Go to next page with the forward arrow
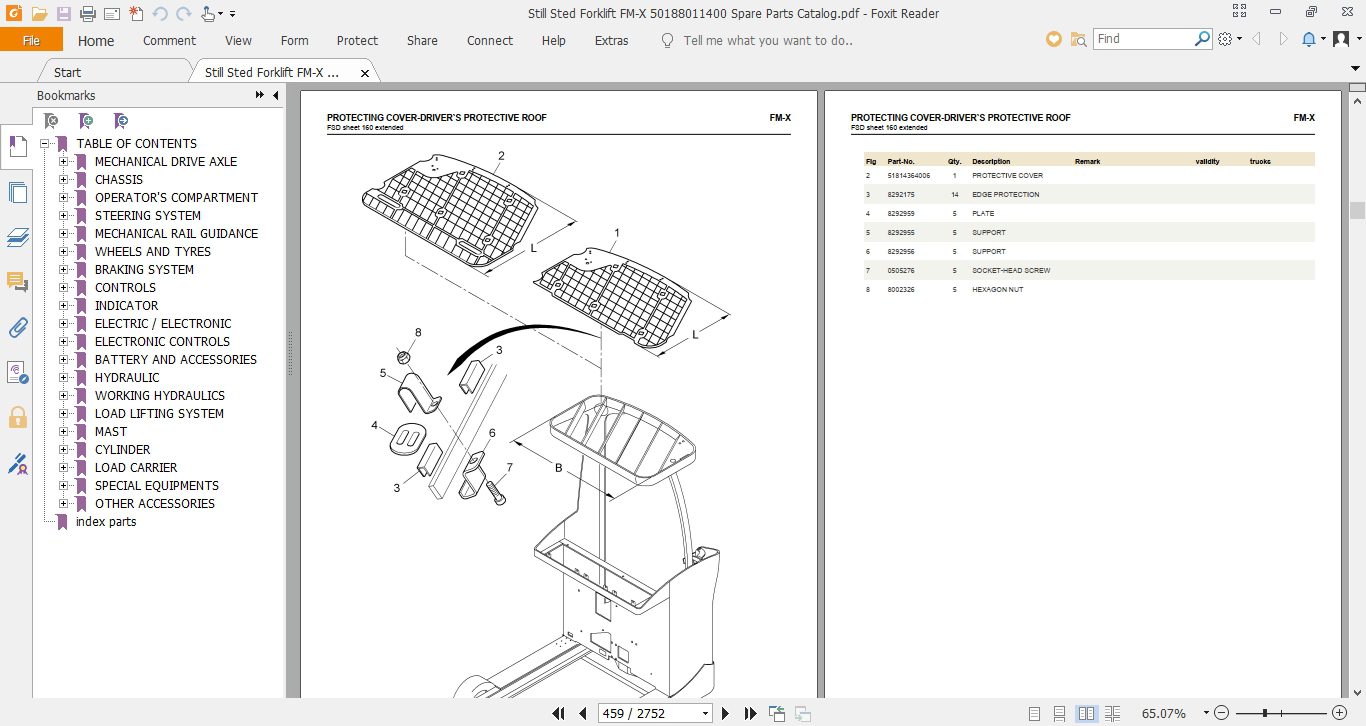This screenshot has width=1366, height=726. (725, 713)
